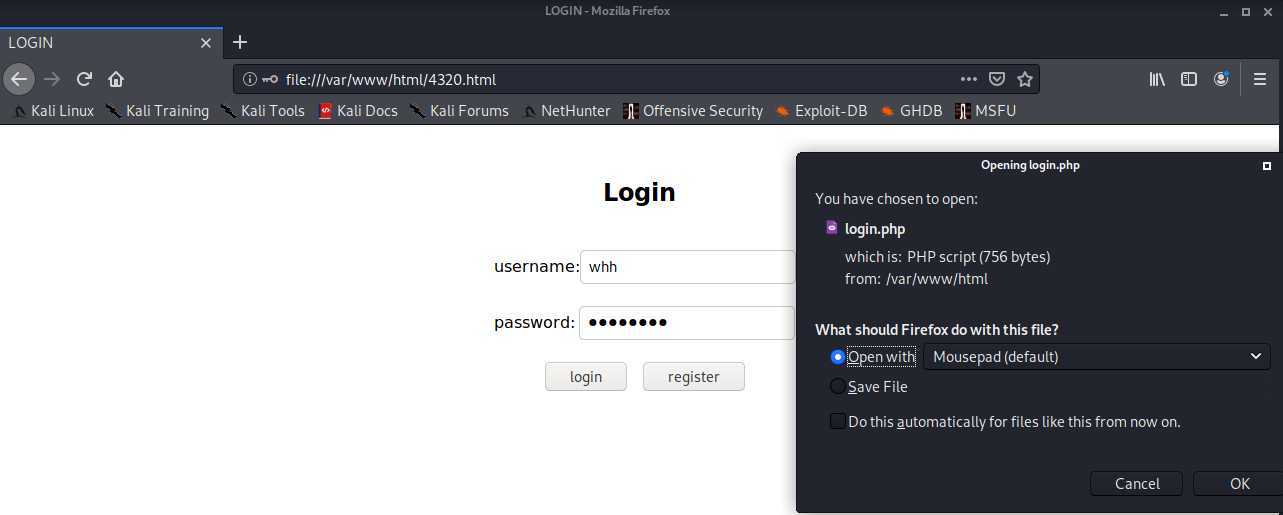Show site information icon in address bar
Viewport: 1283px width, 515px height.
[x=250, y=79]
